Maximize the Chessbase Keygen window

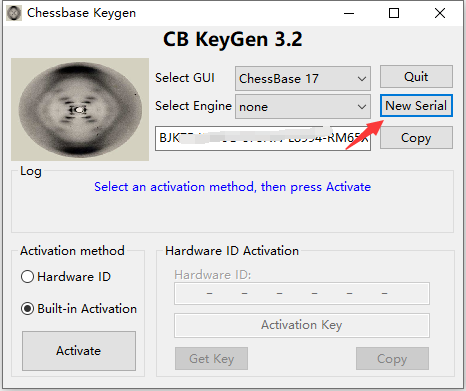click(394, 13)
